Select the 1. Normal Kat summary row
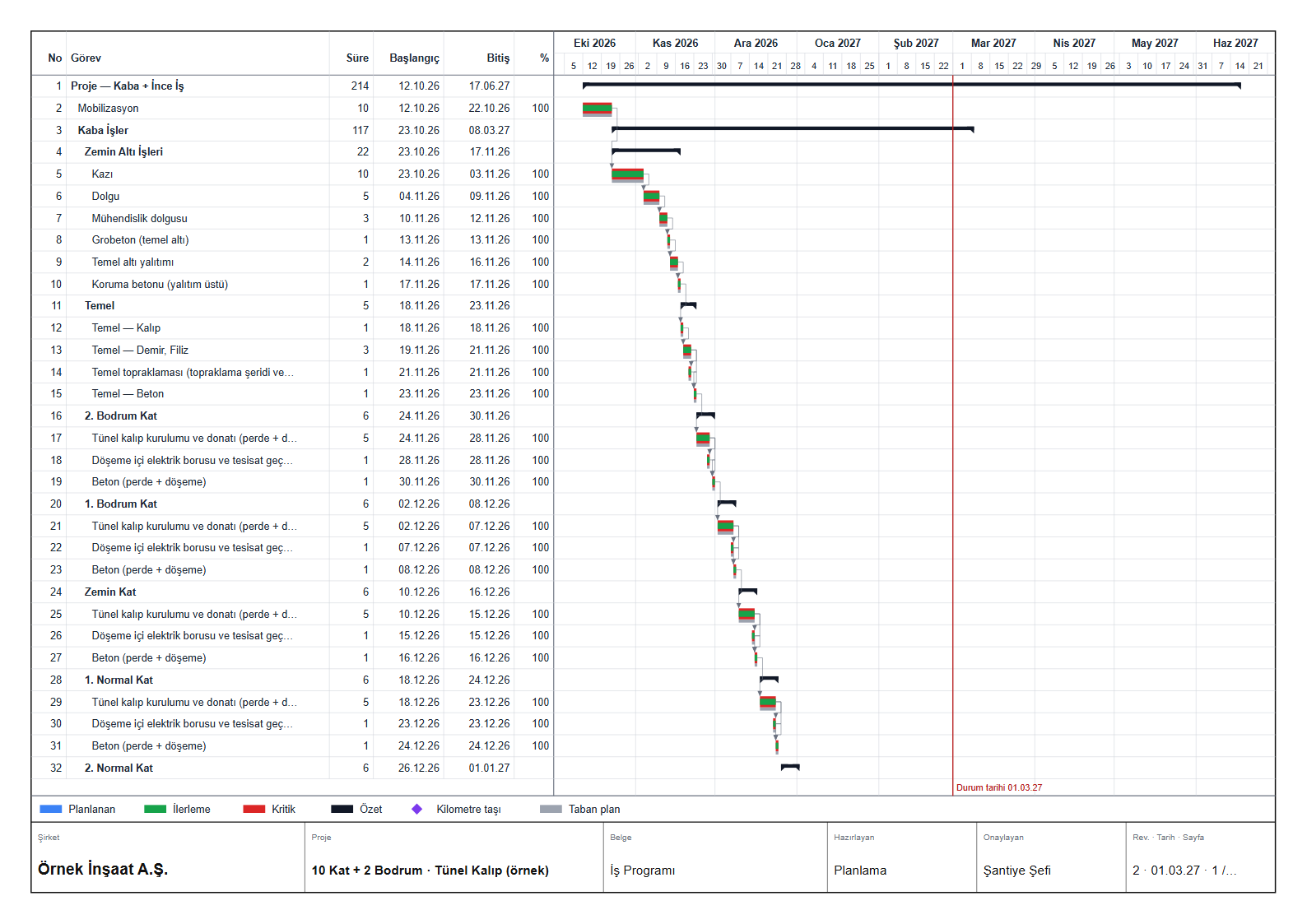 click(292, 680)
